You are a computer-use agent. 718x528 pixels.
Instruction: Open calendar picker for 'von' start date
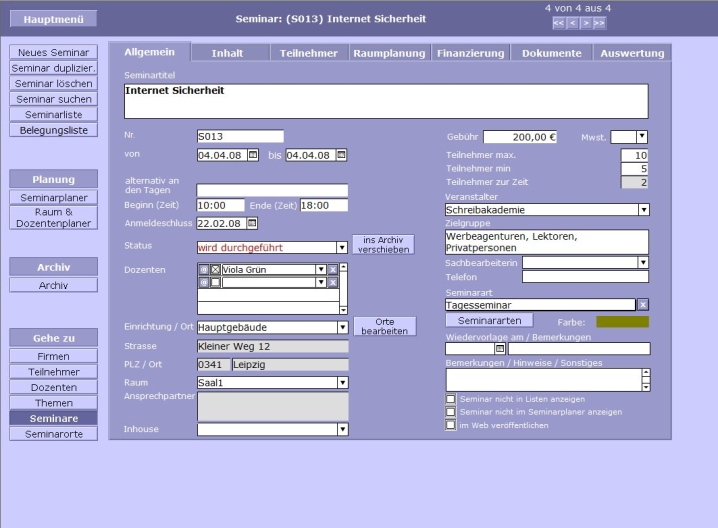[x=253, y=155]
